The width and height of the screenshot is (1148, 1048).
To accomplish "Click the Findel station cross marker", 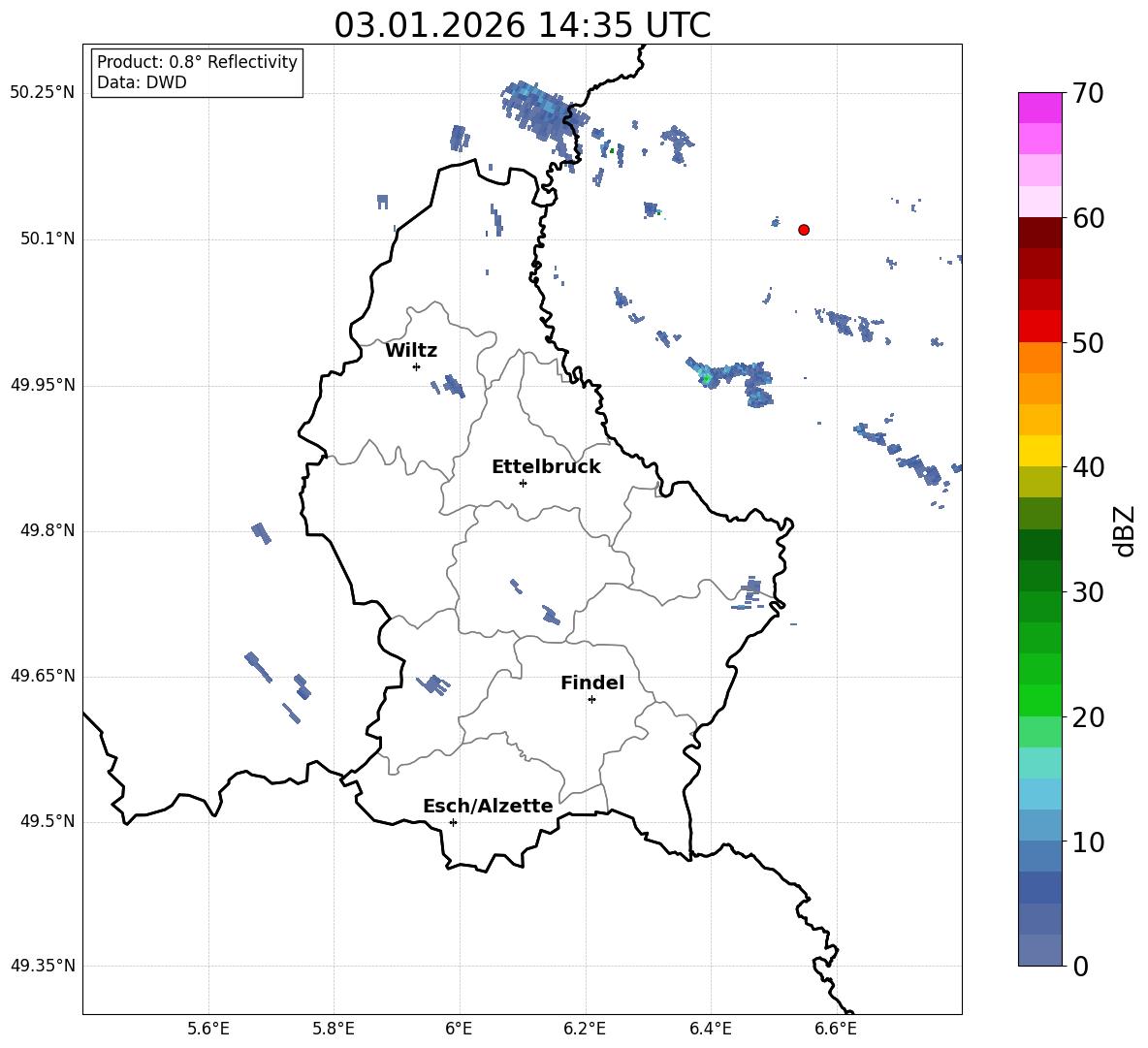I will coord(591,700).
